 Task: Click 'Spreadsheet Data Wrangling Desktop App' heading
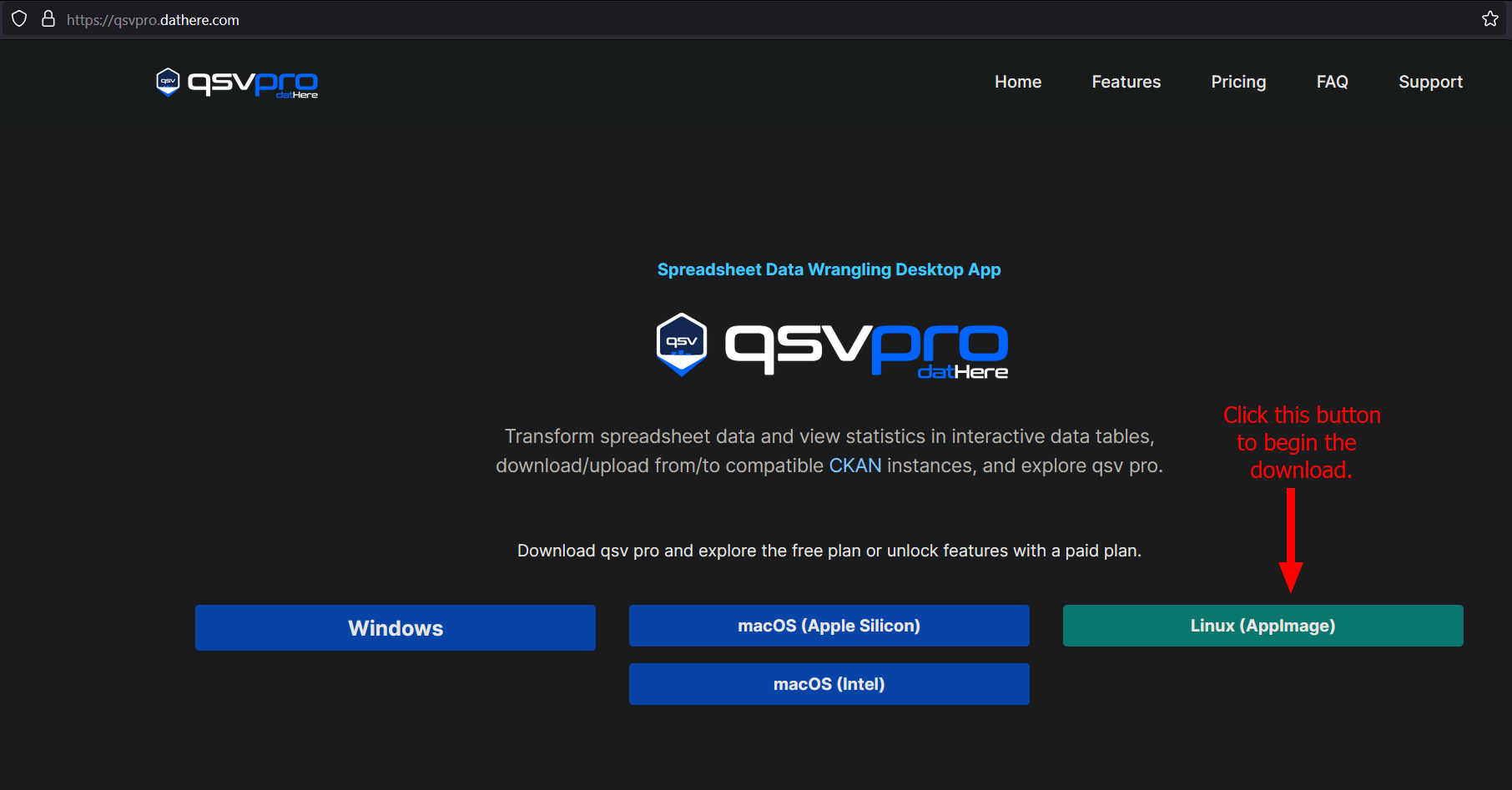pyautogui.click(x=829, y=269)
